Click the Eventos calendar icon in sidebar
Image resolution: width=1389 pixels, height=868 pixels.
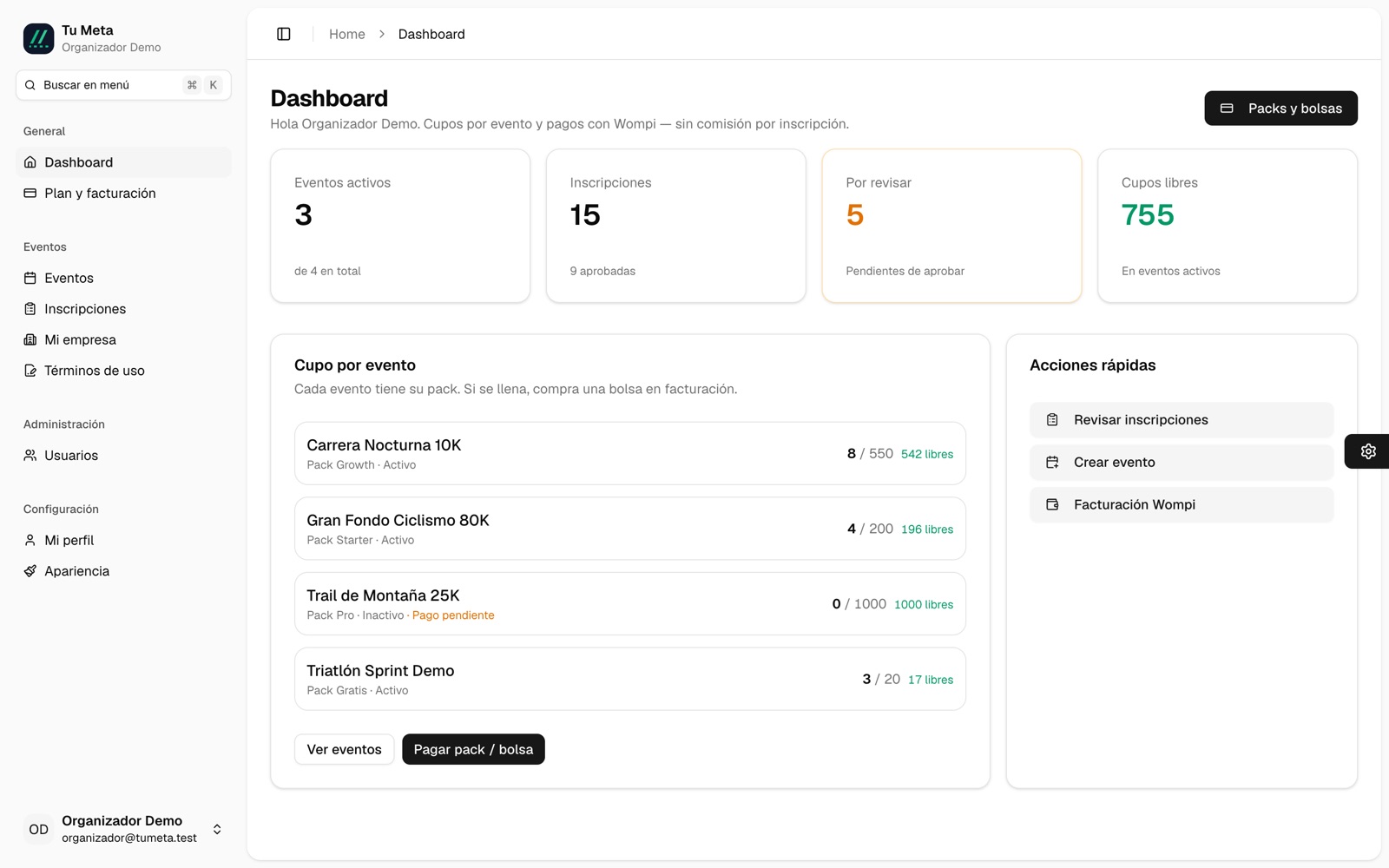[x=30, y=278]
